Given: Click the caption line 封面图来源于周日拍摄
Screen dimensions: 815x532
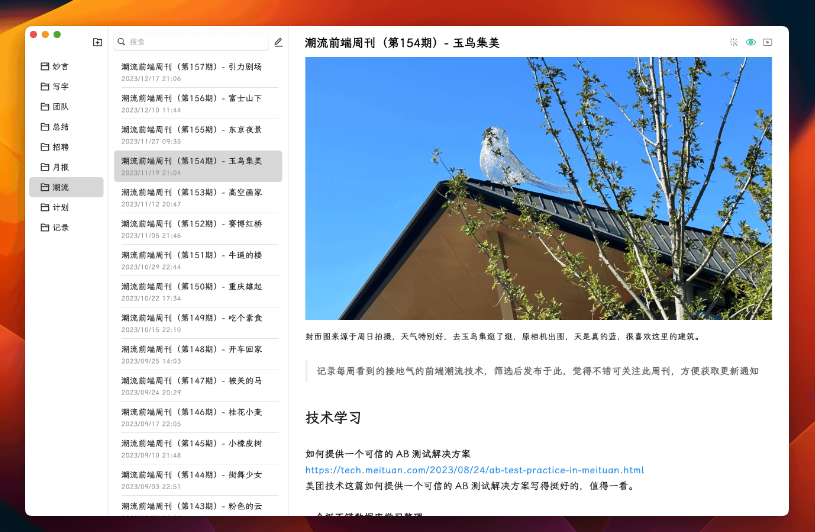Looking at the screenshot, I should 502,337.
